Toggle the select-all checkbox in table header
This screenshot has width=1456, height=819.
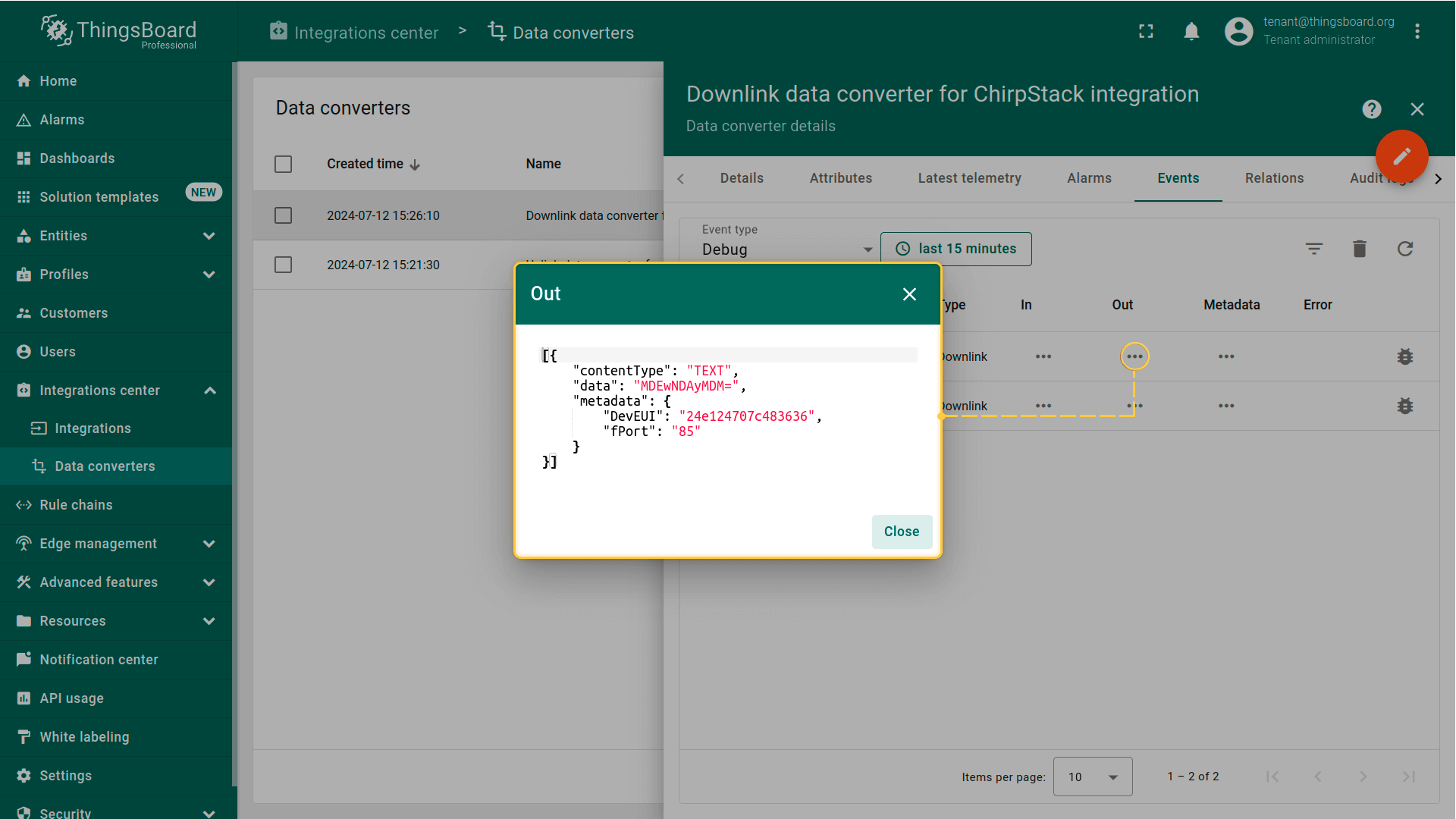point(283,164)
